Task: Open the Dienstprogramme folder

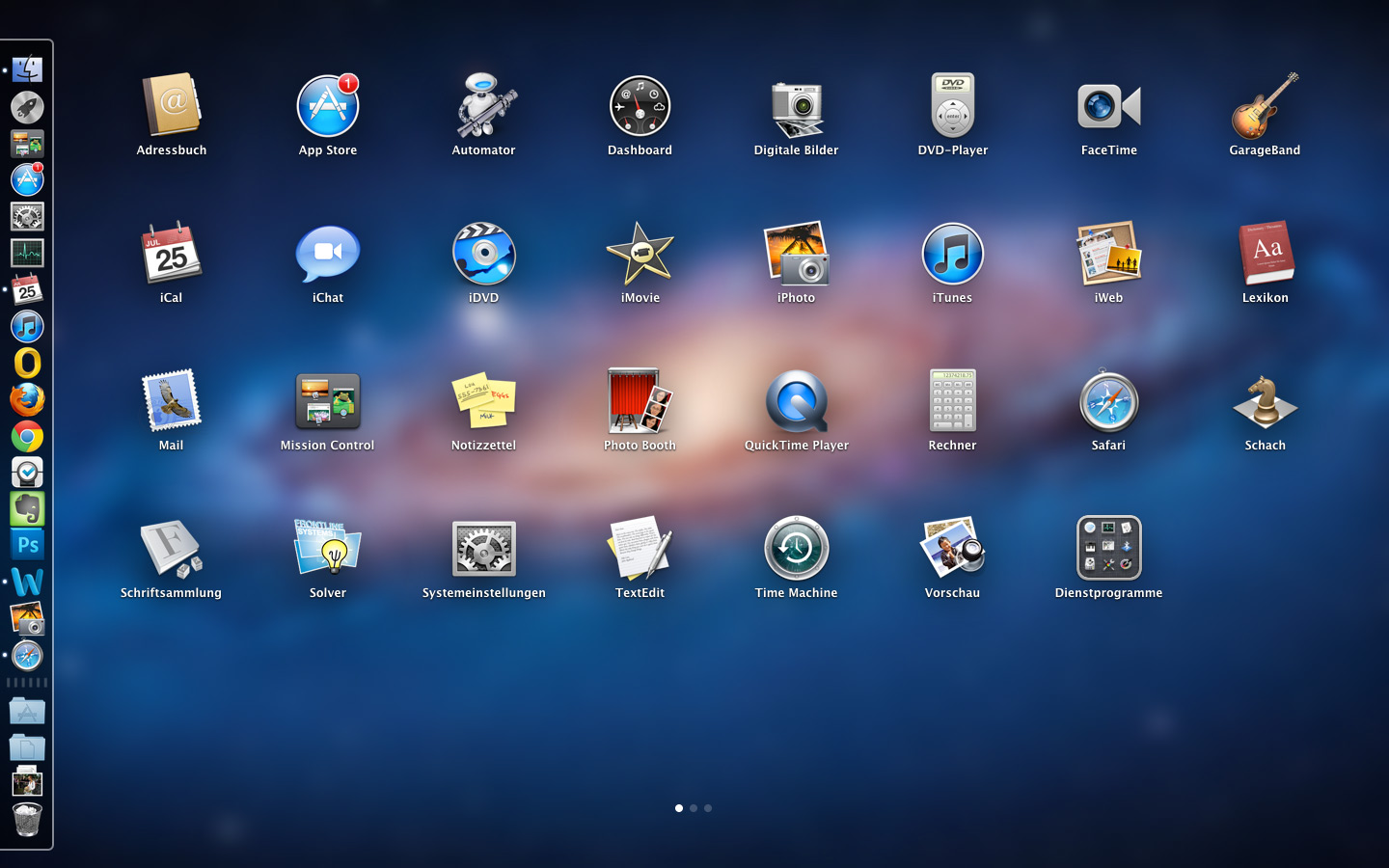Action: point(1109,548)
